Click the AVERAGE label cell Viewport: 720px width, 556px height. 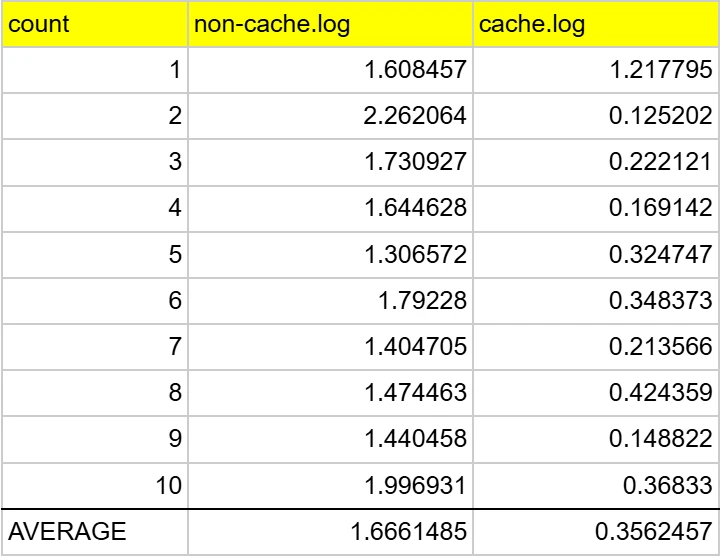[x=94, y=532]
